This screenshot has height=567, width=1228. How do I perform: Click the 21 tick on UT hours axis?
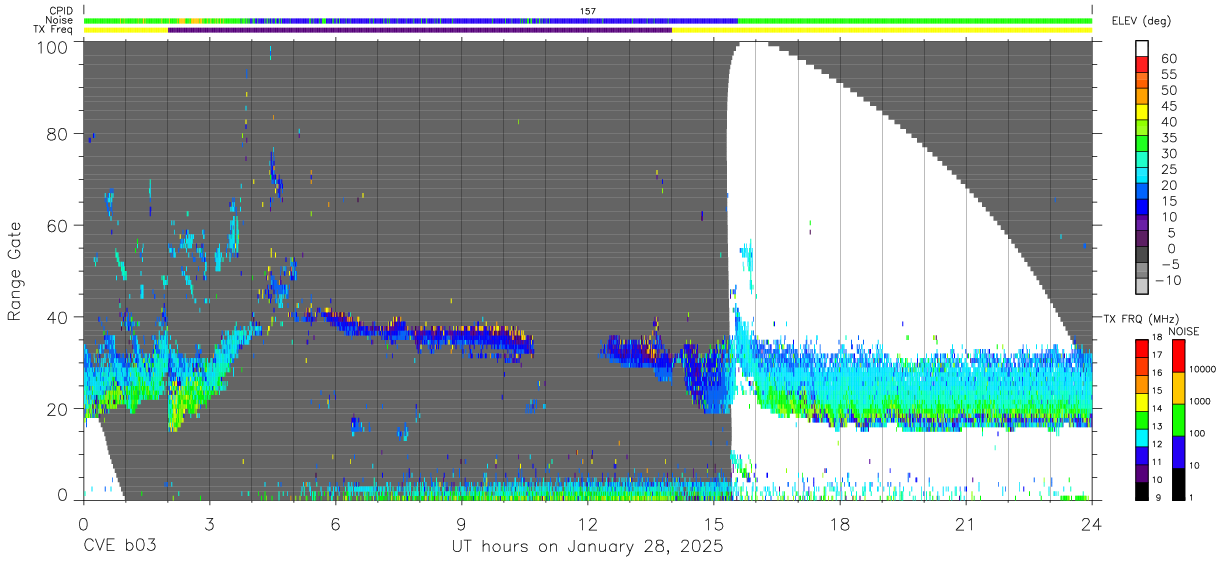pyautogui.click(x=966, y=524)
